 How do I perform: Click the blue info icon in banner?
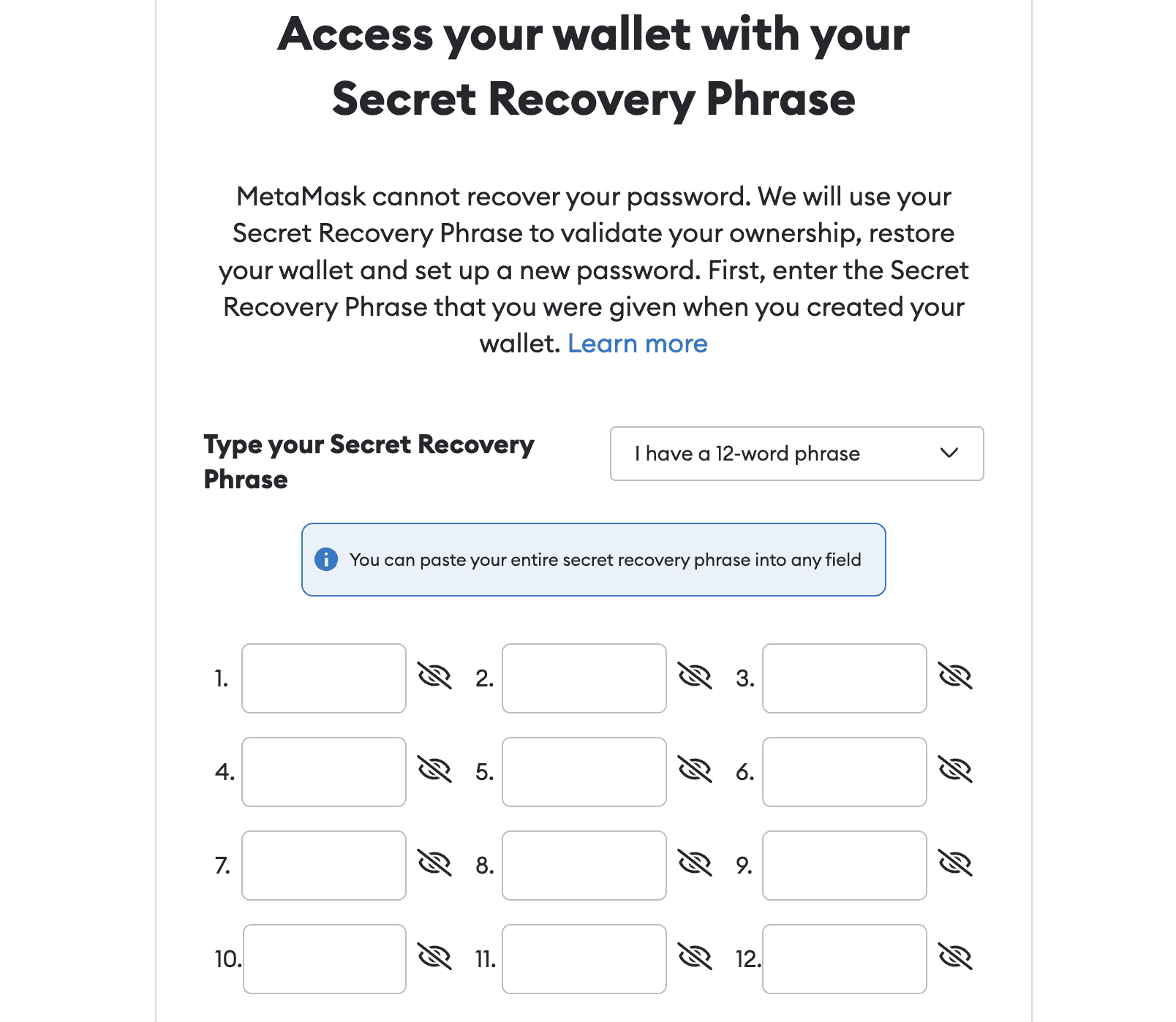[326, 559]
